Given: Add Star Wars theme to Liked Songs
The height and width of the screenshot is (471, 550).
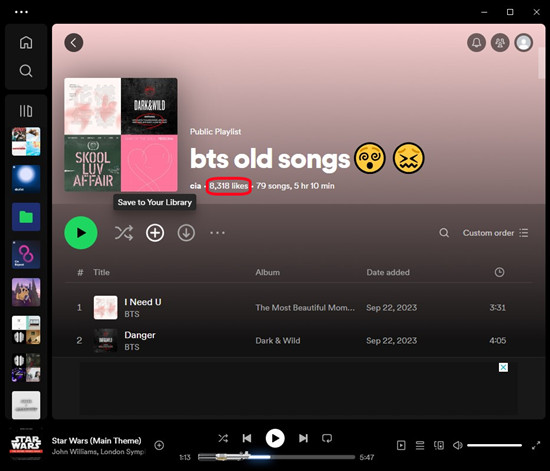Looking at the screenshot, I should (159, 445).
